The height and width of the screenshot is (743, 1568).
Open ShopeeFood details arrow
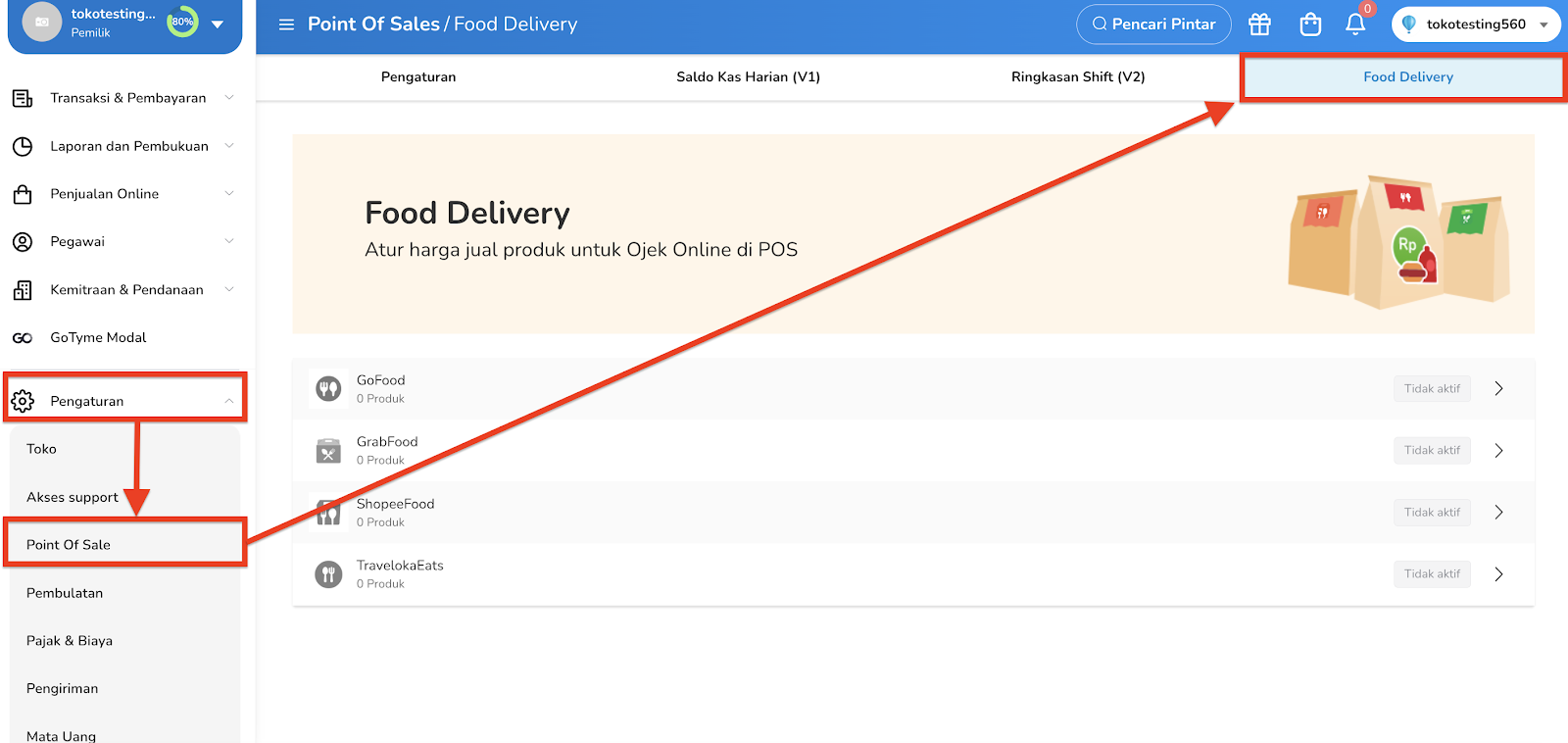click(x=1498, y=513)
